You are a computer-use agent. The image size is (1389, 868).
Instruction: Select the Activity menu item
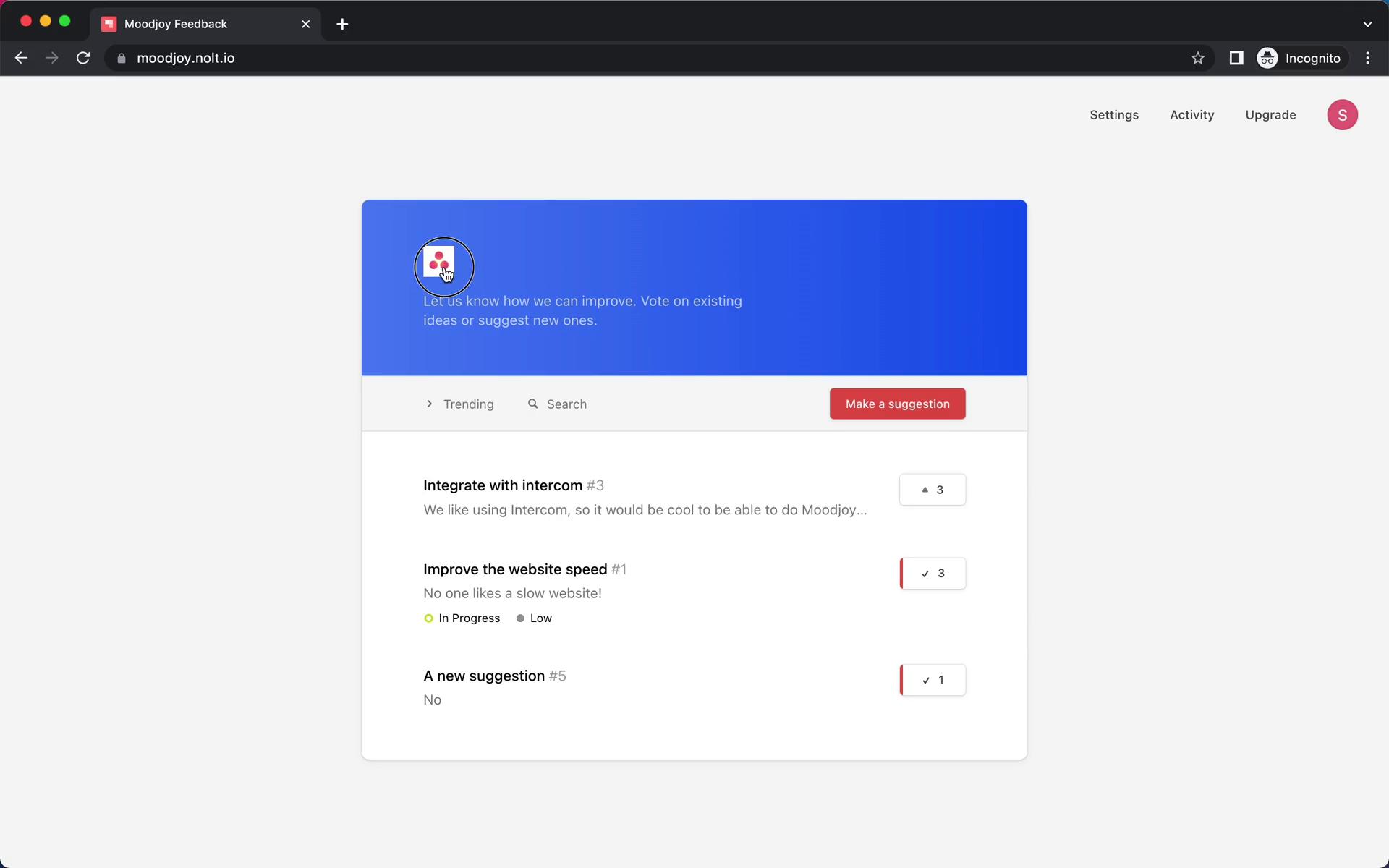point(1191,114)
